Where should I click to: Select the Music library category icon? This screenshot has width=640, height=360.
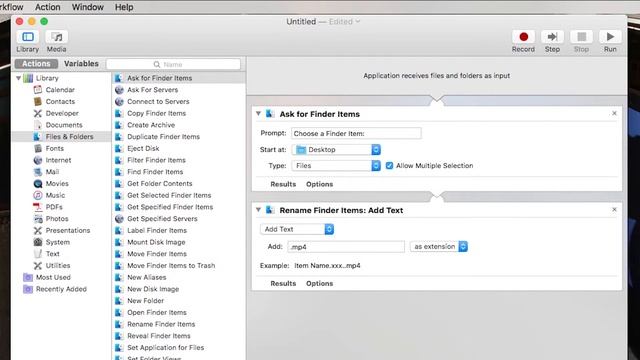(x=38, y=195)
